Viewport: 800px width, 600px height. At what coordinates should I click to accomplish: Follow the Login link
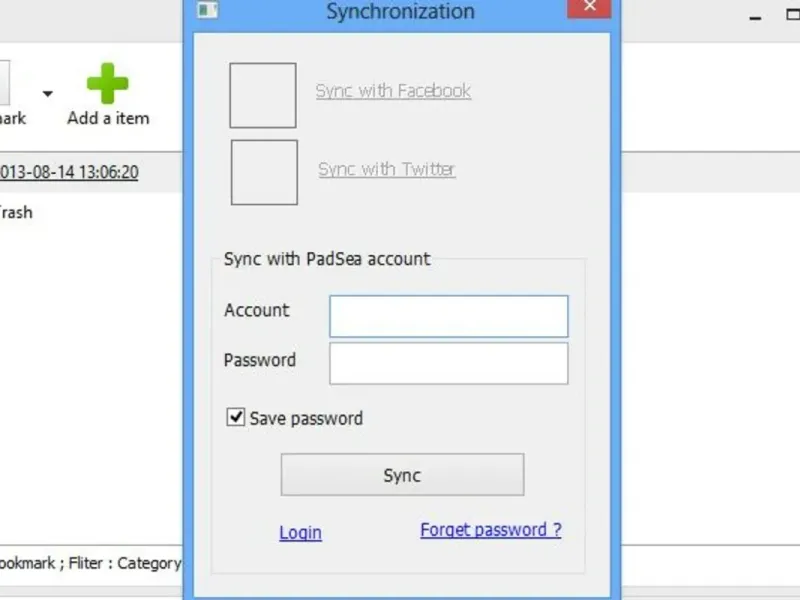(300, 532)
